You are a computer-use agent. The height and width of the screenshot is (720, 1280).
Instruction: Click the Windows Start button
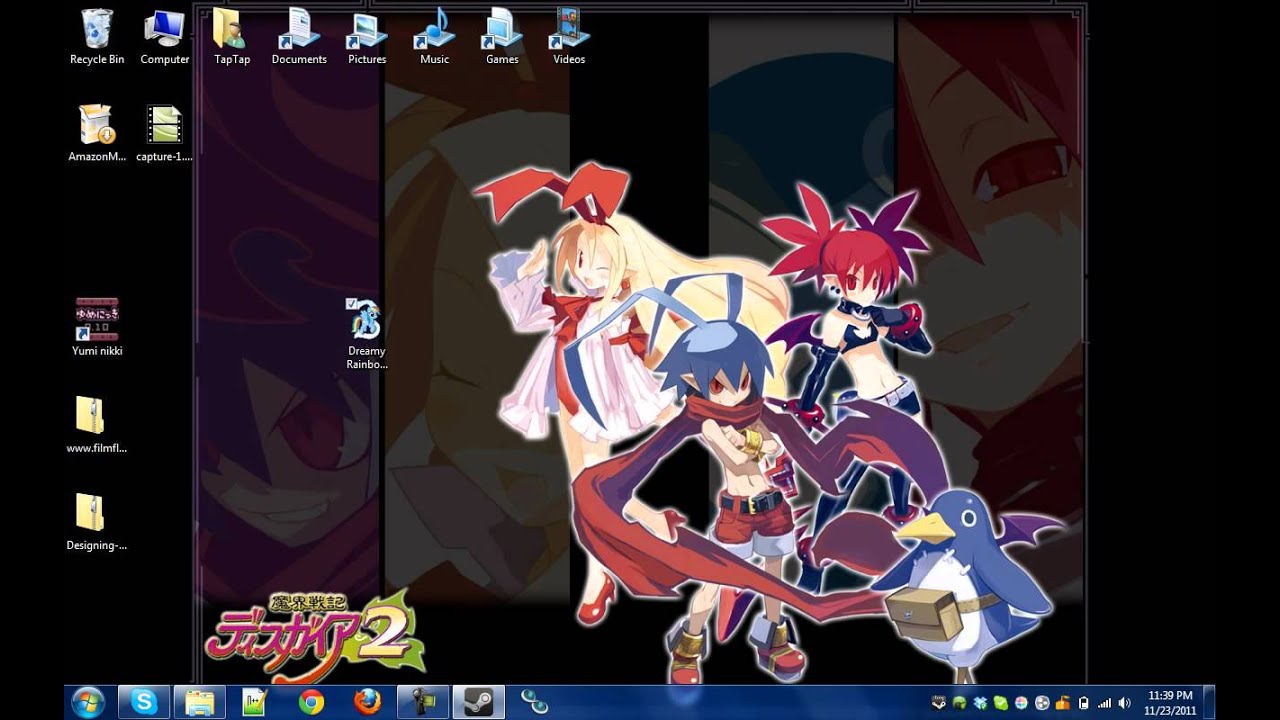click(88, 702)
